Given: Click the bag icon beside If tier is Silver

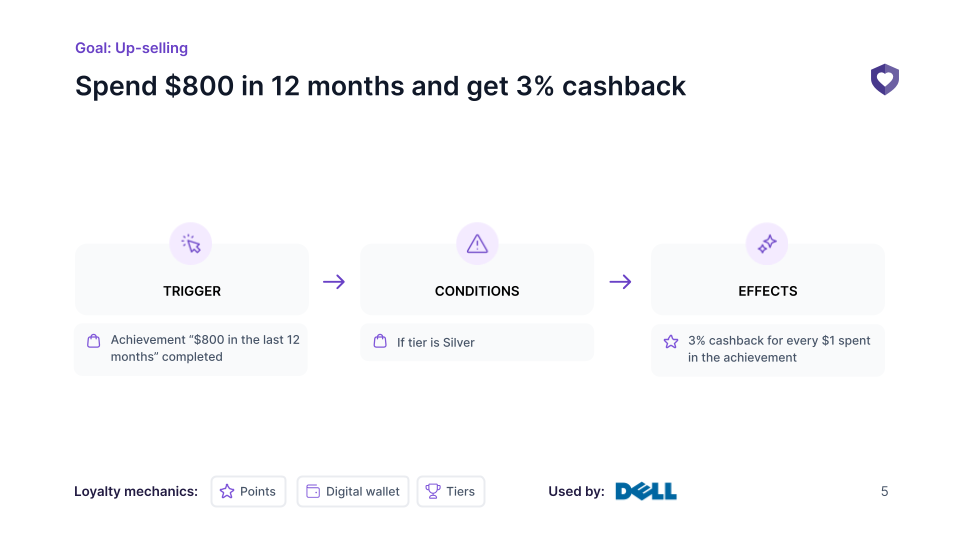Looking at the screenshot, I should (380, 342).
